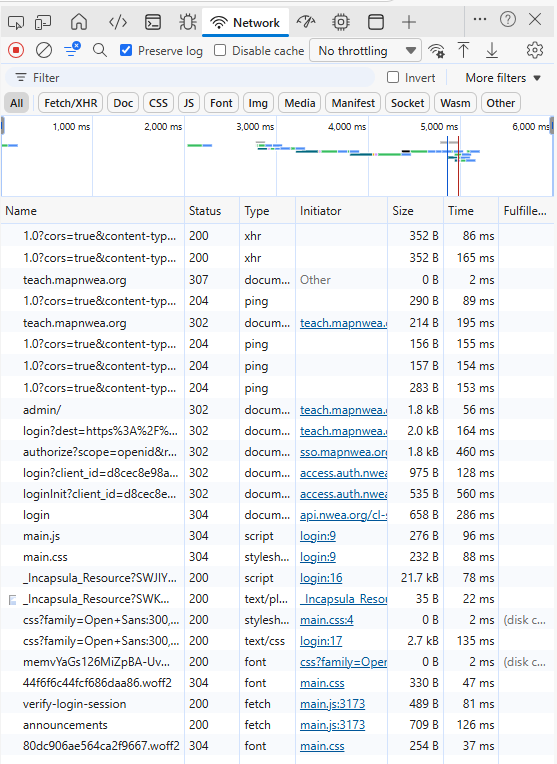Sort by the Initiator column header

coord(341,211)
